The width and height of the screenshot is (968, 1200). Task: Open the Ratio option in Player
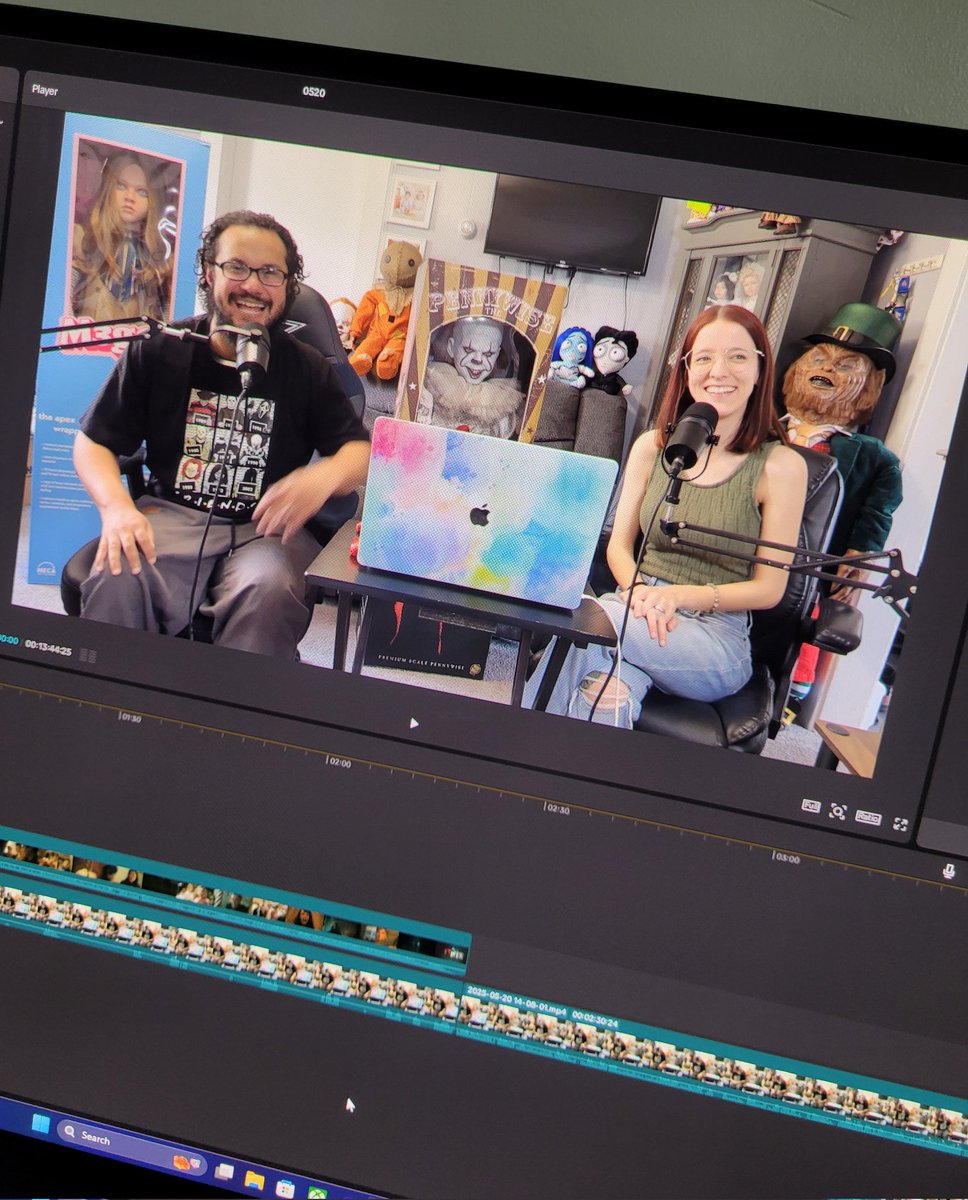[x=868, y=817]
